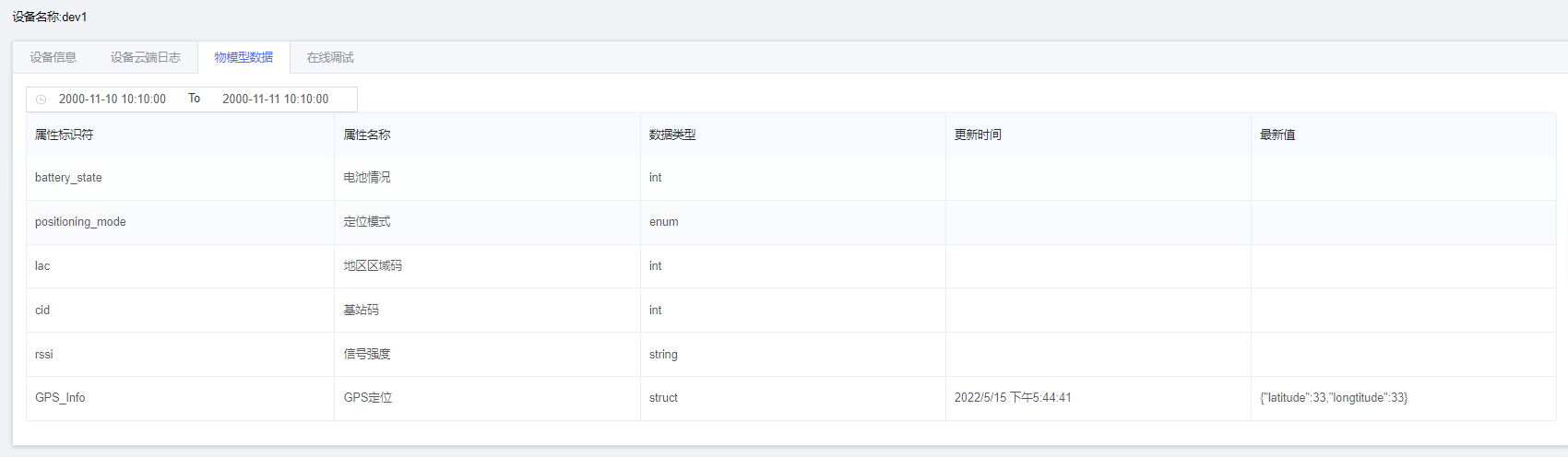Click the cid property row
Viewport: 1568px width, 457px height.
point(42,311)
